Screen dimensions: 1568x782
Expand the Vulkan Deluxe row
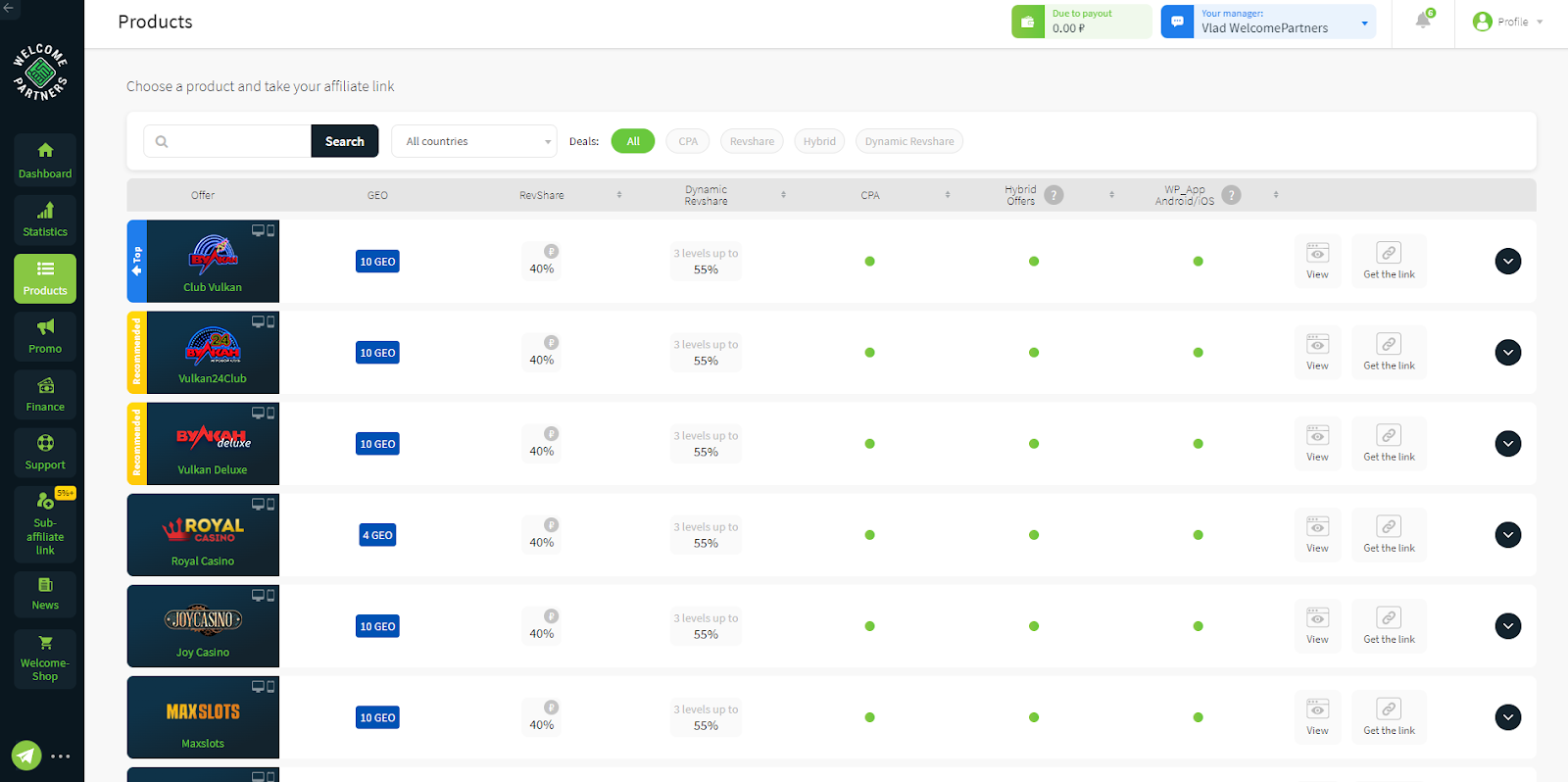pyautogui.click(x=1508, y=444)
